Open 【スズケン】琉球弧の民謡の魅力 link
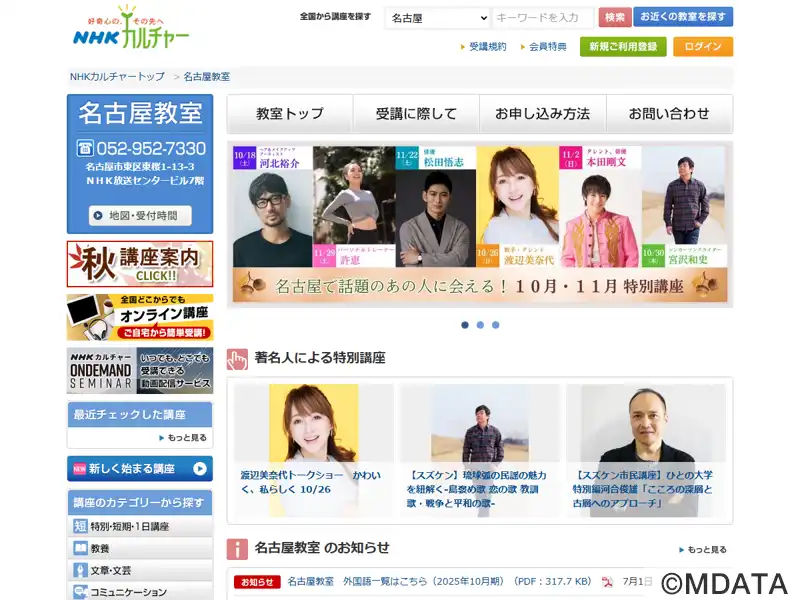This screenshot has height=600, width=800. click(x=477, y=489)
